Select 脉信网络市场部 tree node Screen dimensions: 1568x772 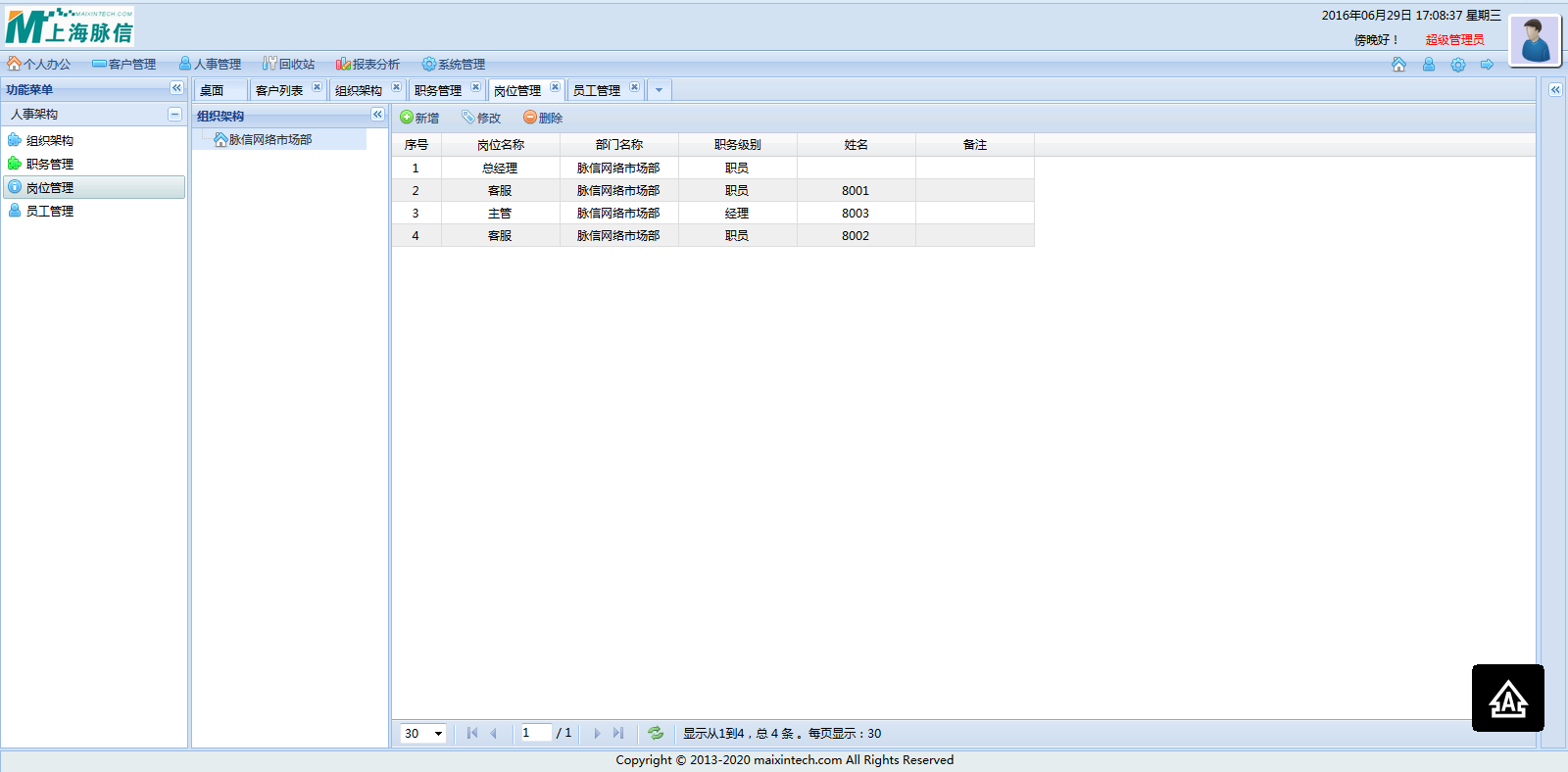click(x=270, y=140)
